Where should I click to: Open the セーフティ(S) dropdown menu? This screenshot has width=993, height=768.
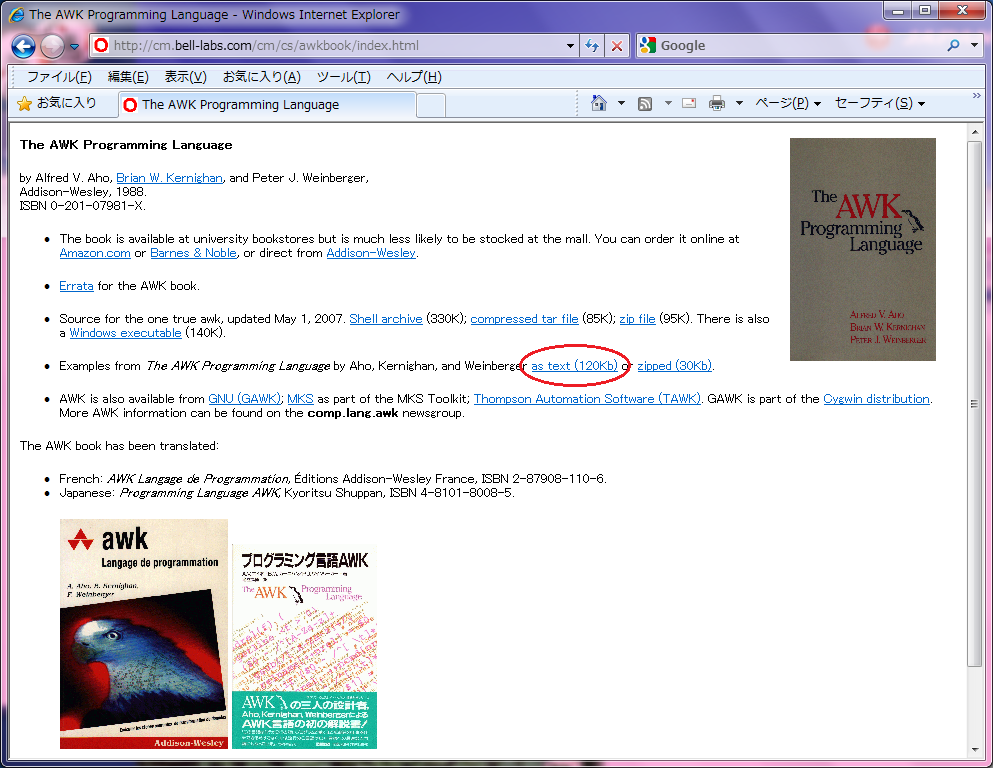[880, 103]
